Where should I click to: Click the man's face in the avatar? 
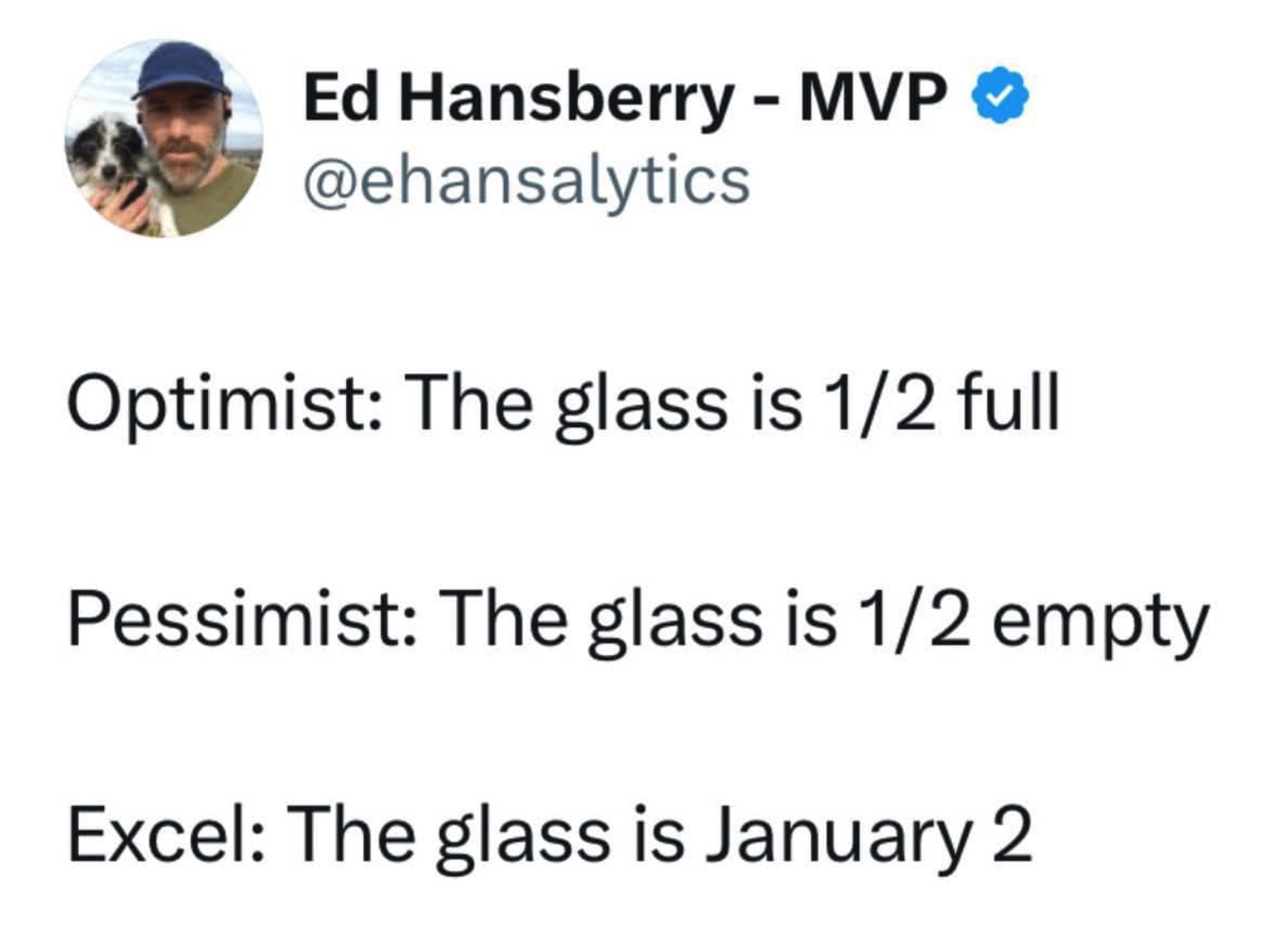tap(188, 142)
